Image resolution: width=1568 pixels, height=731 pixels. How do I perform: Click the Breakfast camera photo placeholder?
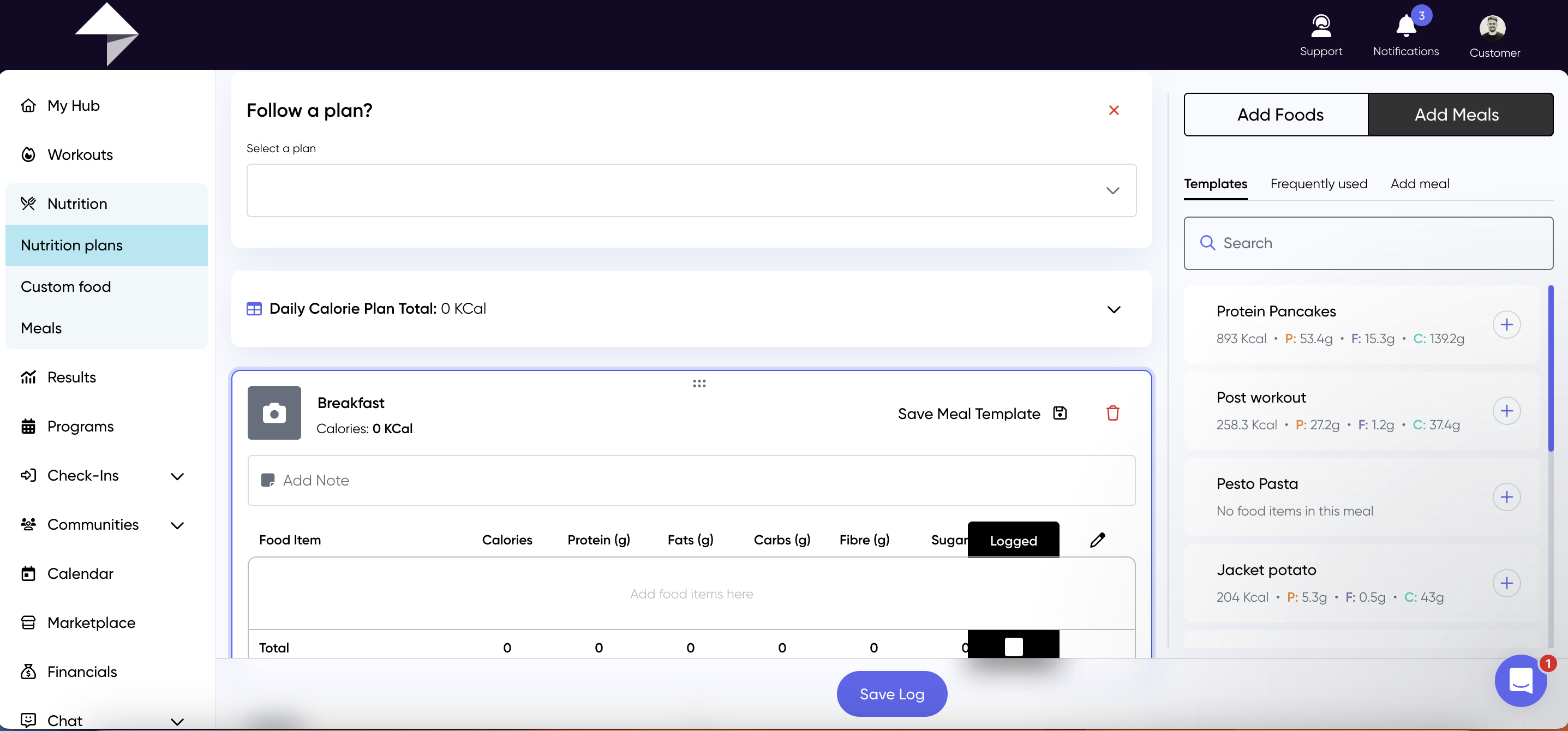click(x=274, y=412)
